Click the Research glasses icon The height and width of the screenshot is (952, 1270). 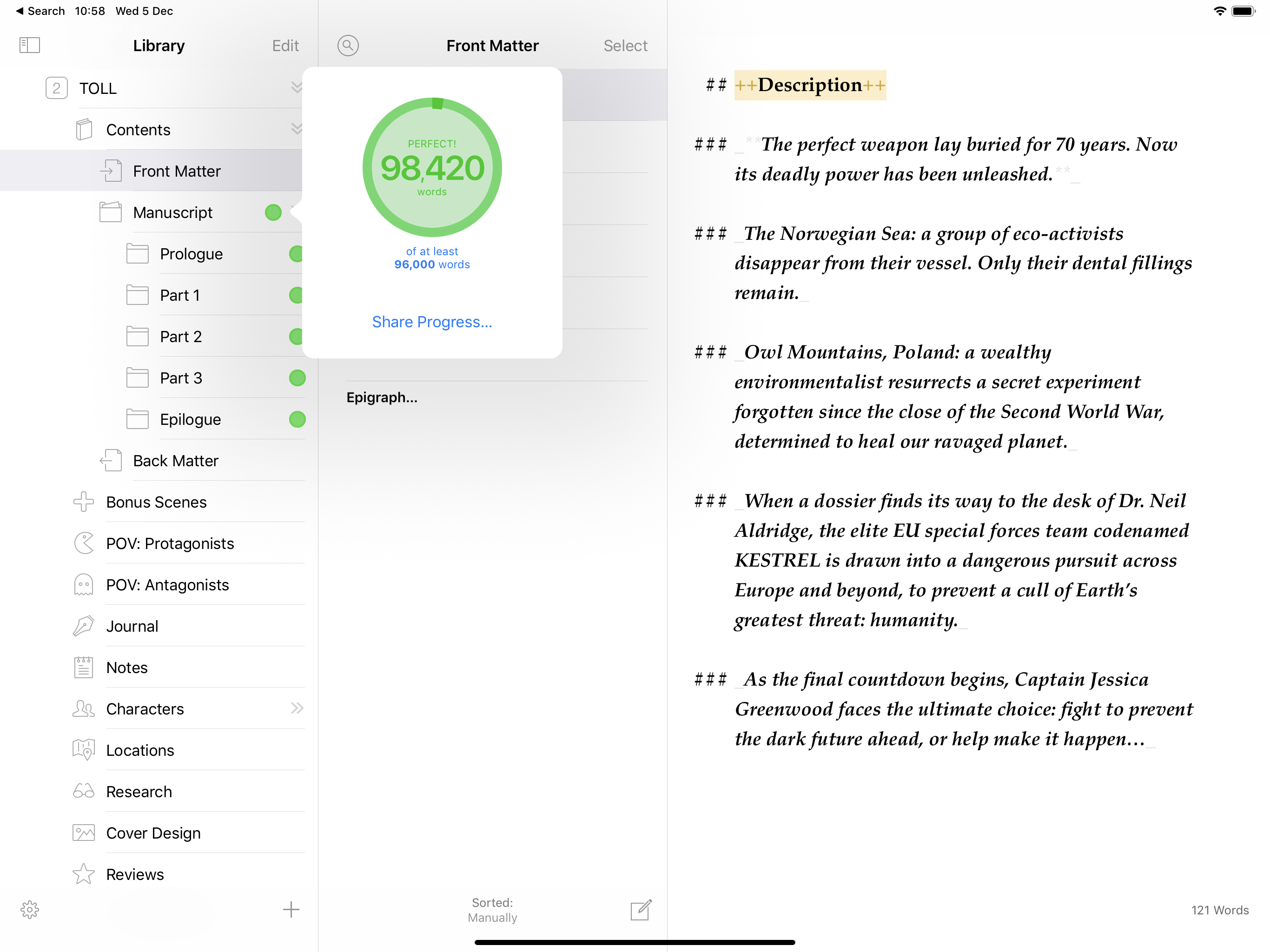84,791
